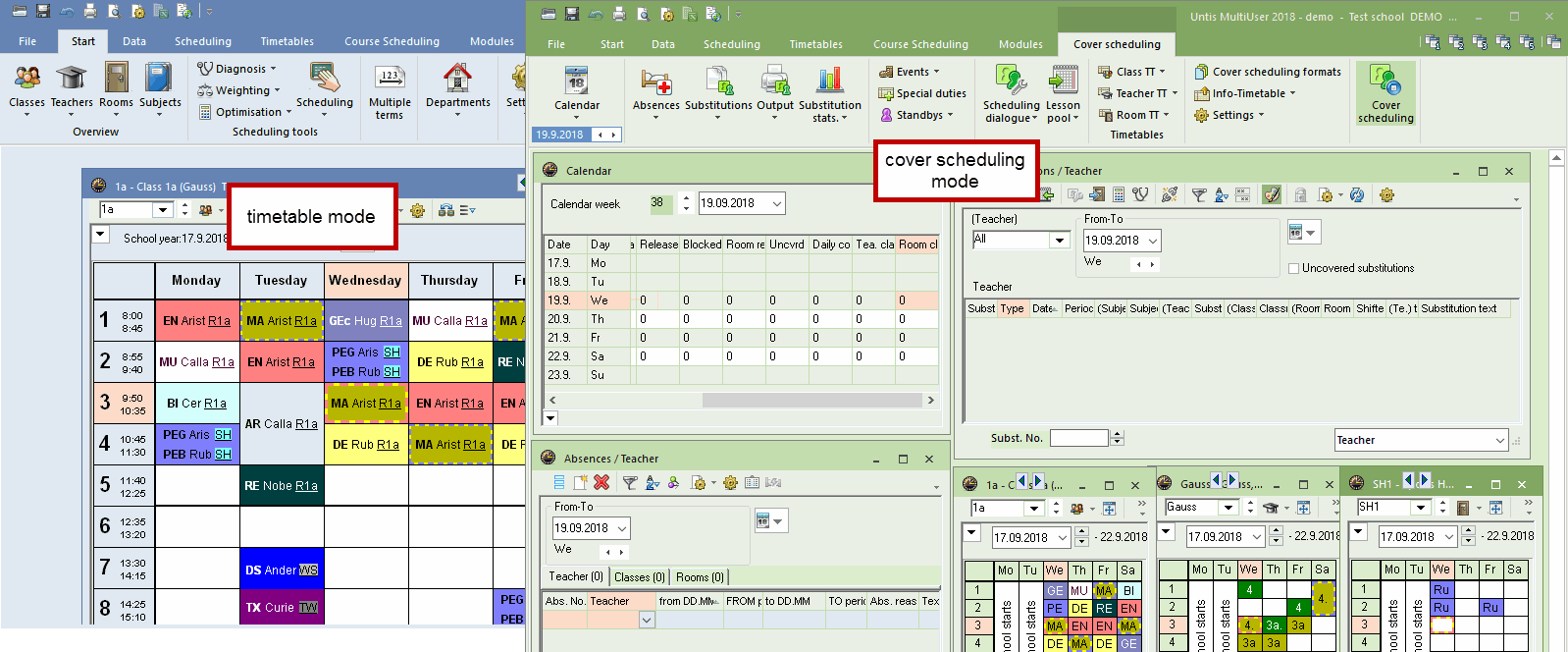This screenshot has width=1568, height=652.
Task: Open the Room TT dropdown
Action: [x=1133, y=115]
